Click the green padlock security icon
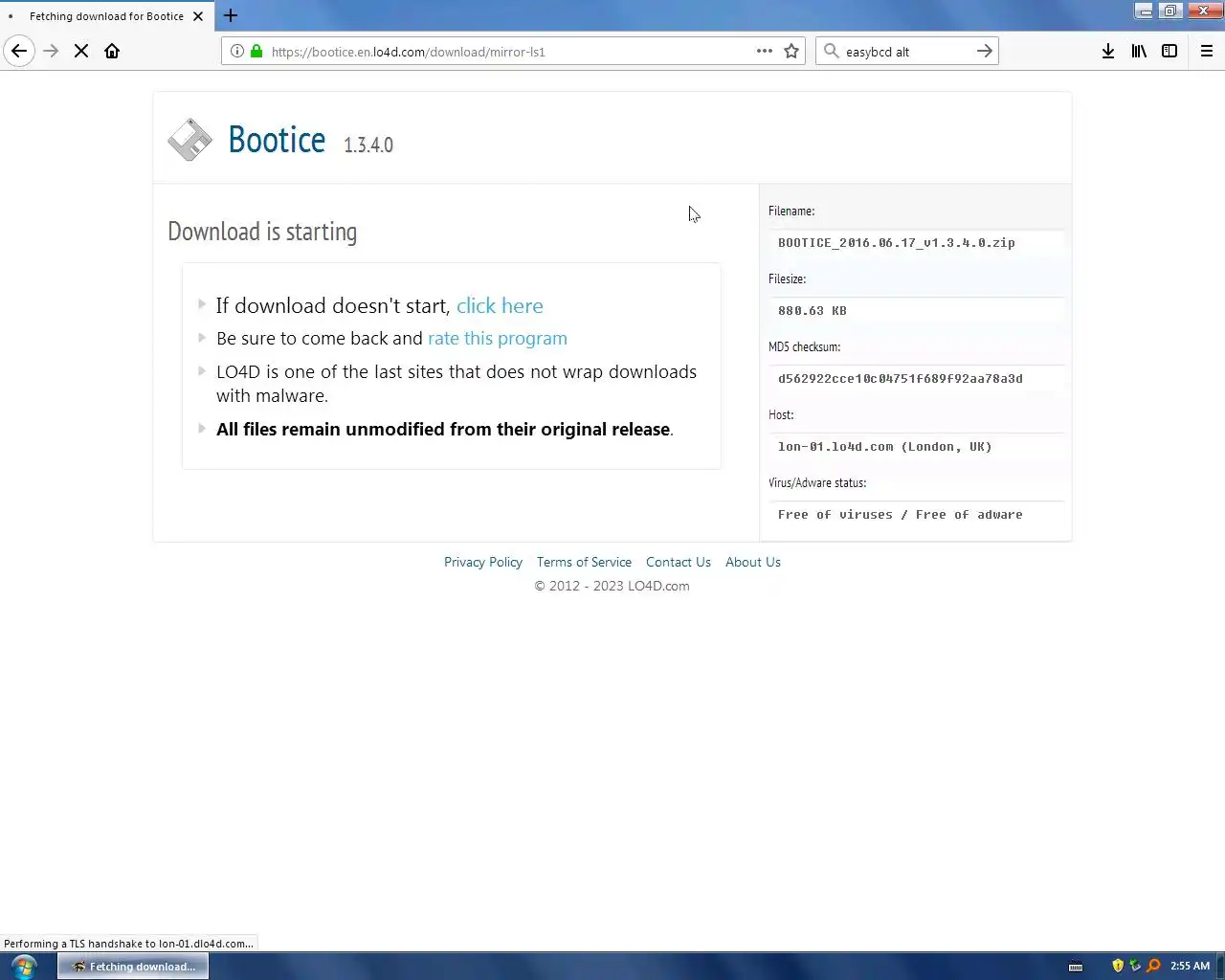The width and height of the screenshot is (1225, 980). [256, 52]
